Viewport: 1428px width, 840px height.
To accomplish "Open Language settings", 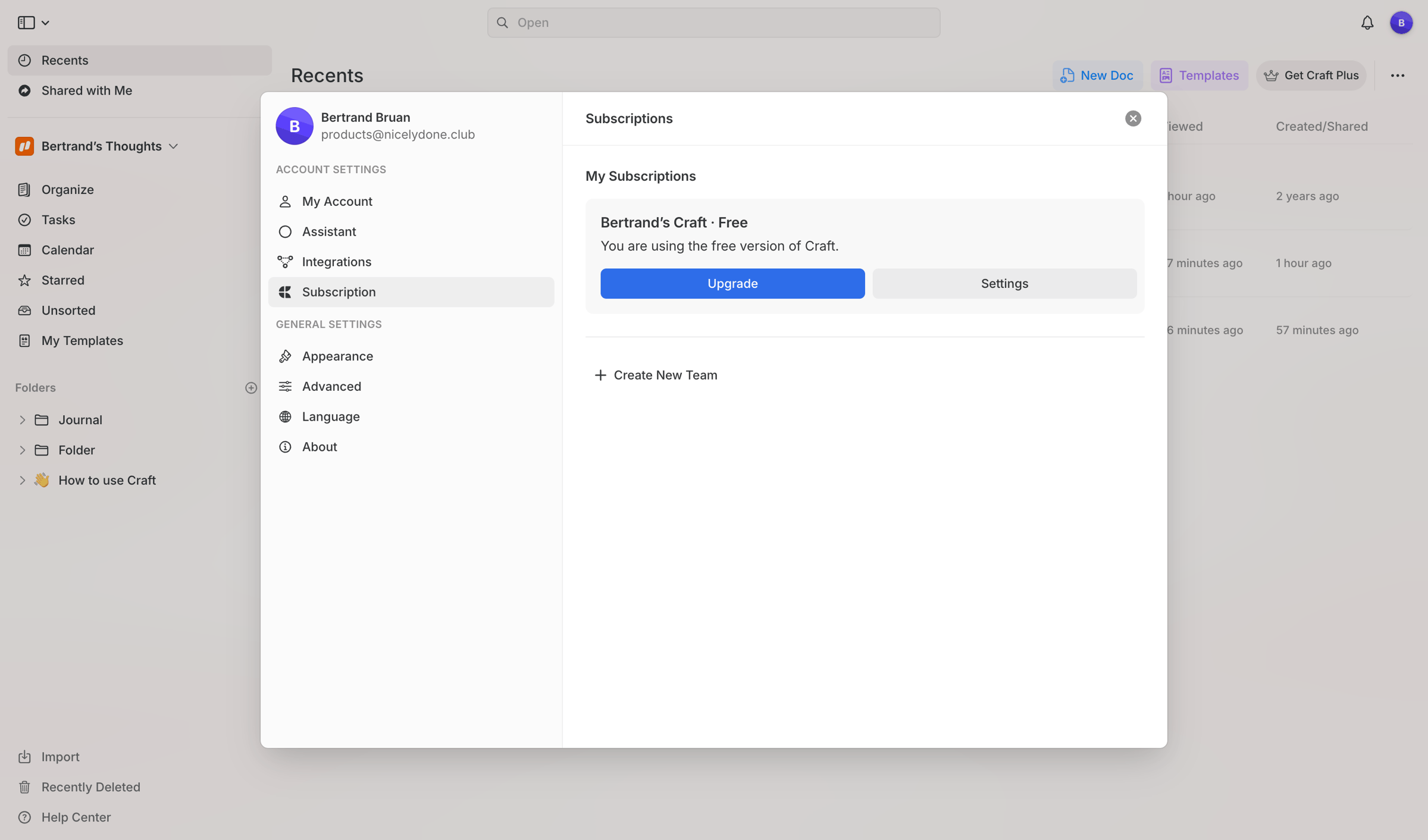I will click(x=411, y=417).
